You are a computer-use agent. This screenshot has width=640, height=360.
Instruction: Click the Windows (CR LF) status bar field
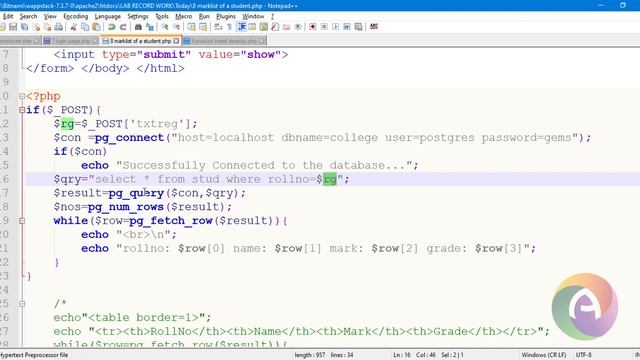point(544,355)
